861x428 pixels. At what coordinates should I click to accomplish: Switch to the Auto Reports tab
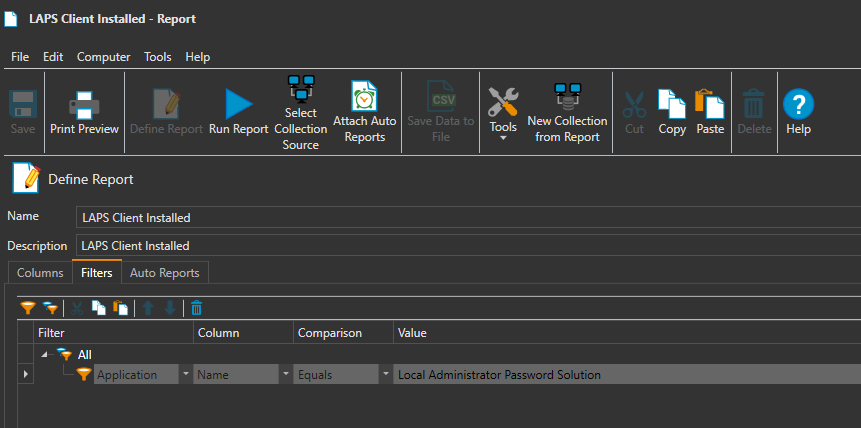tap(164, 273)
